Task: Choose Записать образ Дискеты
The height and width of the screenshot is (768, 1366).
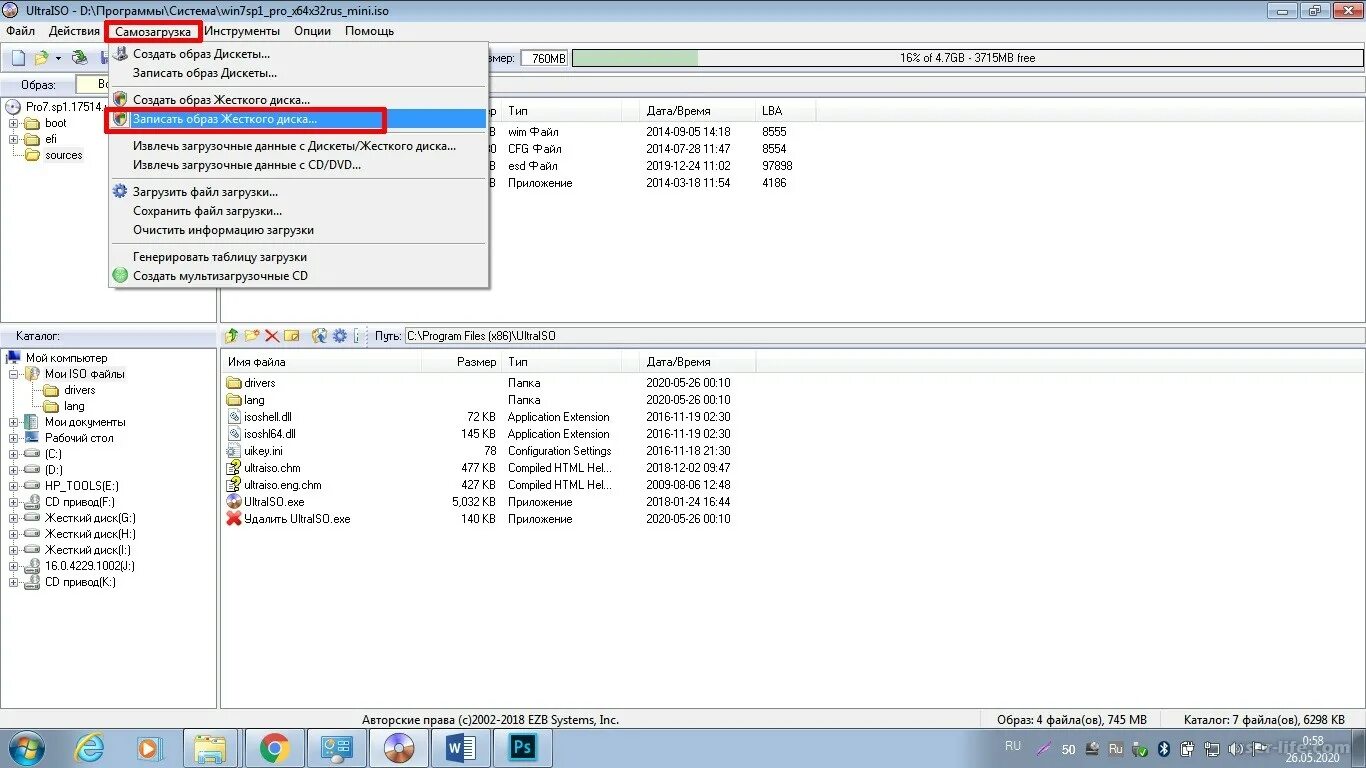Action: coord(299,73)
